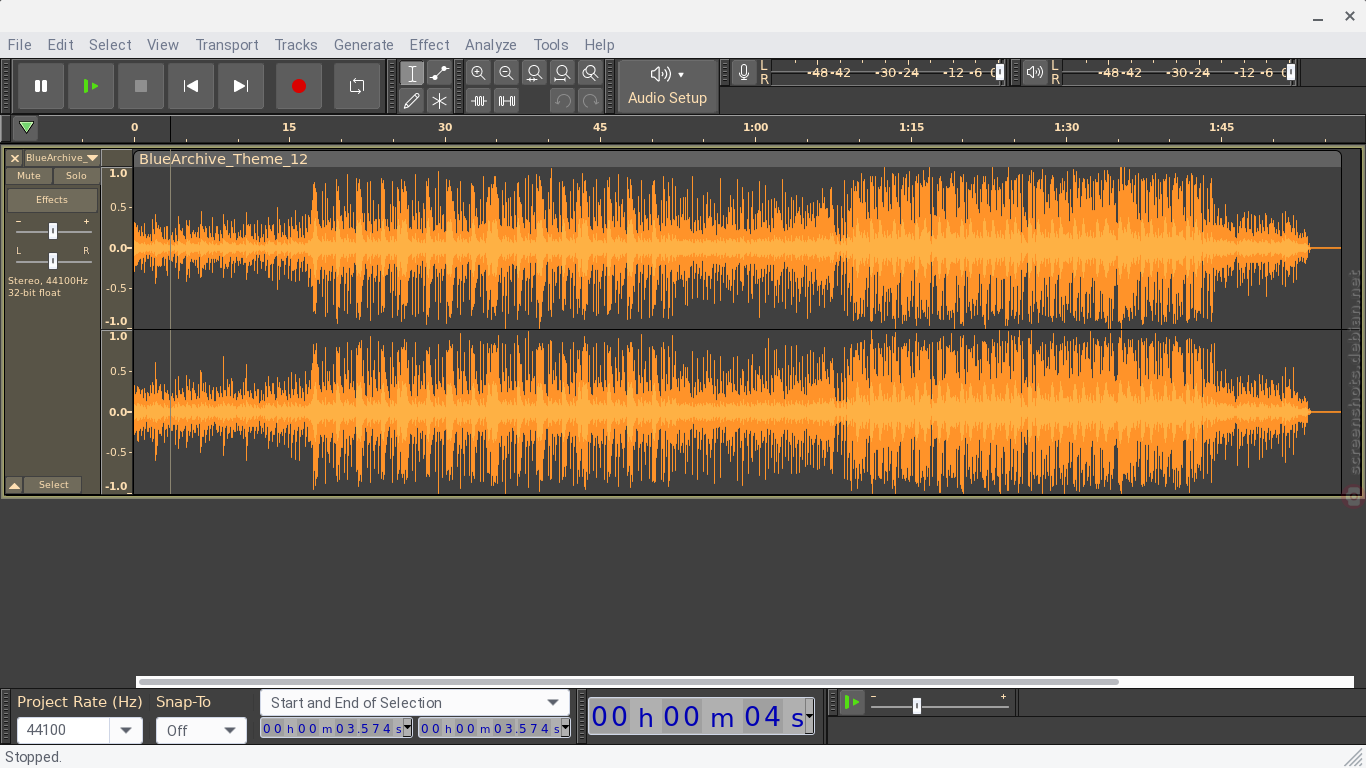Open the Select menu
This screenshot has width=1366, height=768.
coord(110,45)
